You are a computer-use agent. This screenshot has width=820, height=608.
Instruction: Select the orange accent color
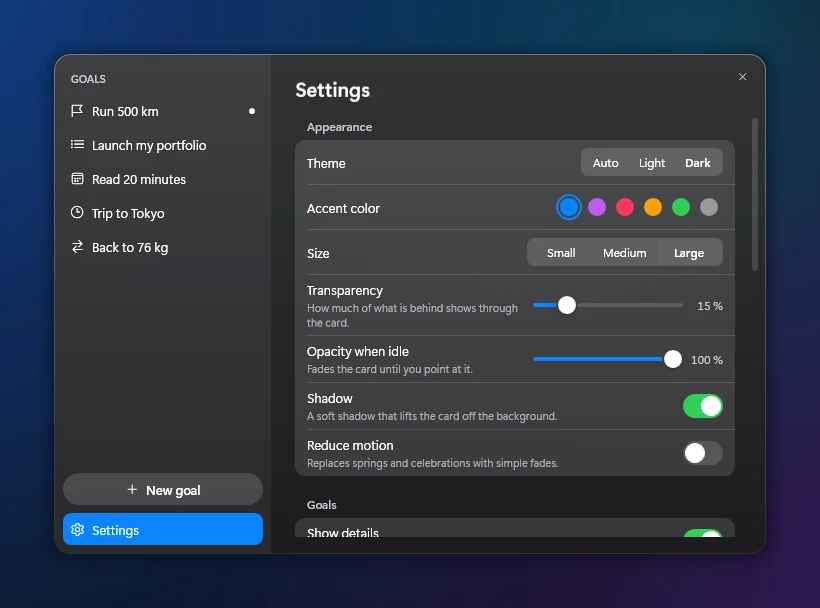point(653,208)
